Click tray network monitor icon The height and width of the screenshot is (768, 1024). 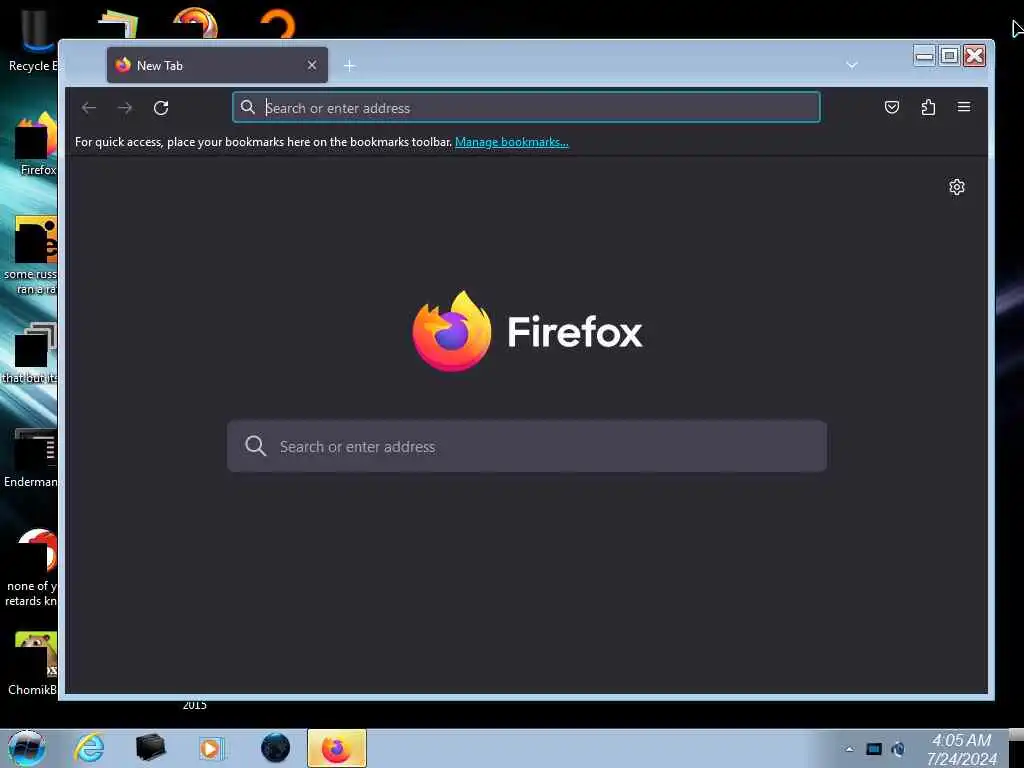click(x=874, y=749)
